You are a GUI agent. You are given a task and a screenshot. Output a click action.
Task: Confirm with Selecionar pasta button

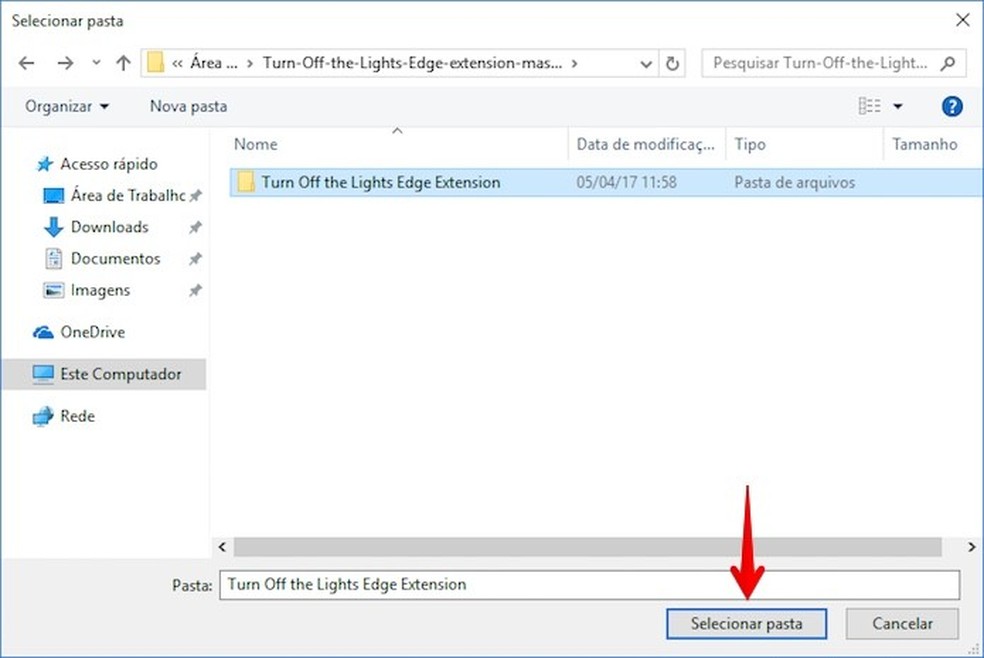coord(746,624)
